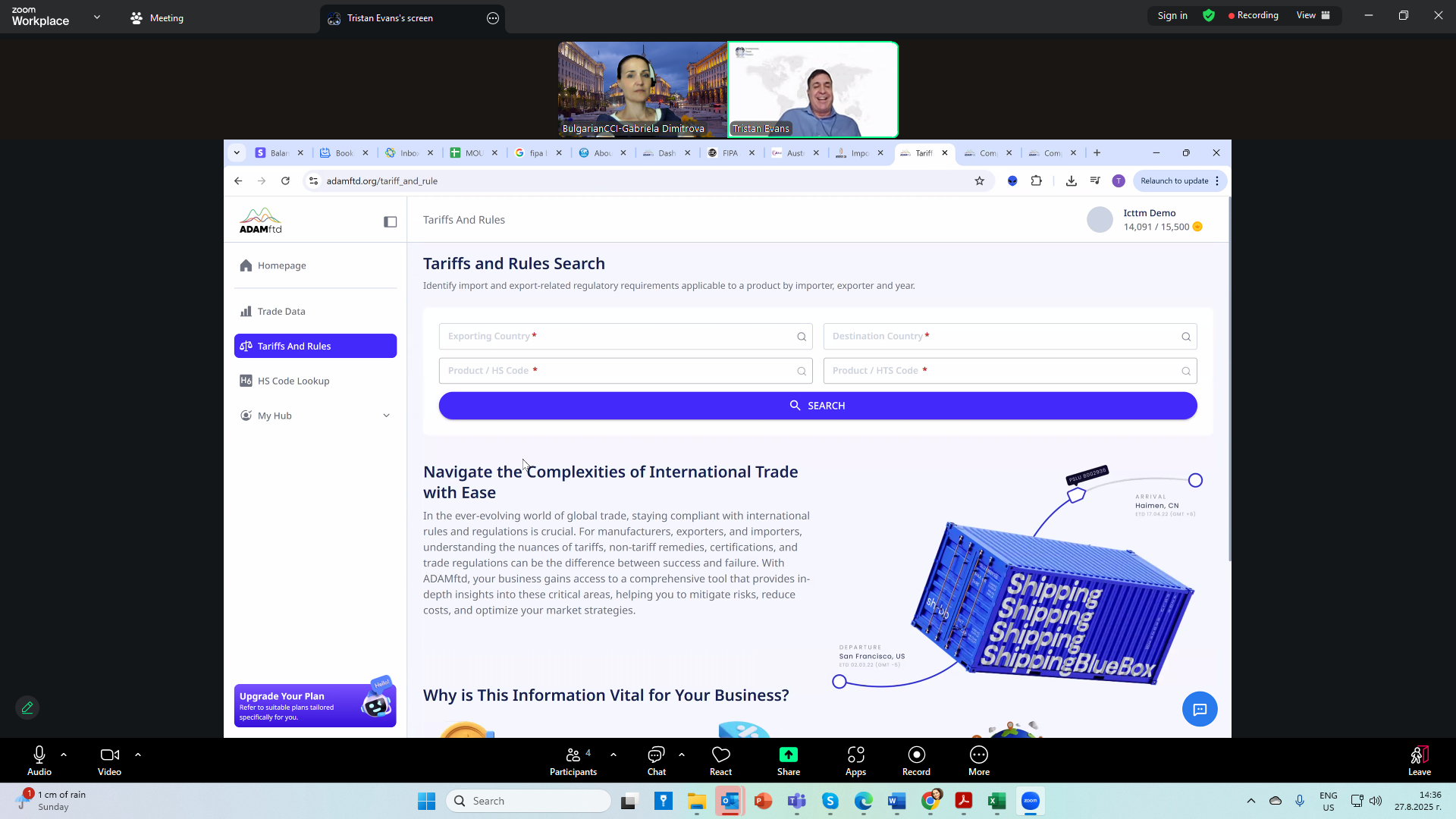Open shared screen more options icon
This screenshot has height=819, width=1456.
(493, 18)
